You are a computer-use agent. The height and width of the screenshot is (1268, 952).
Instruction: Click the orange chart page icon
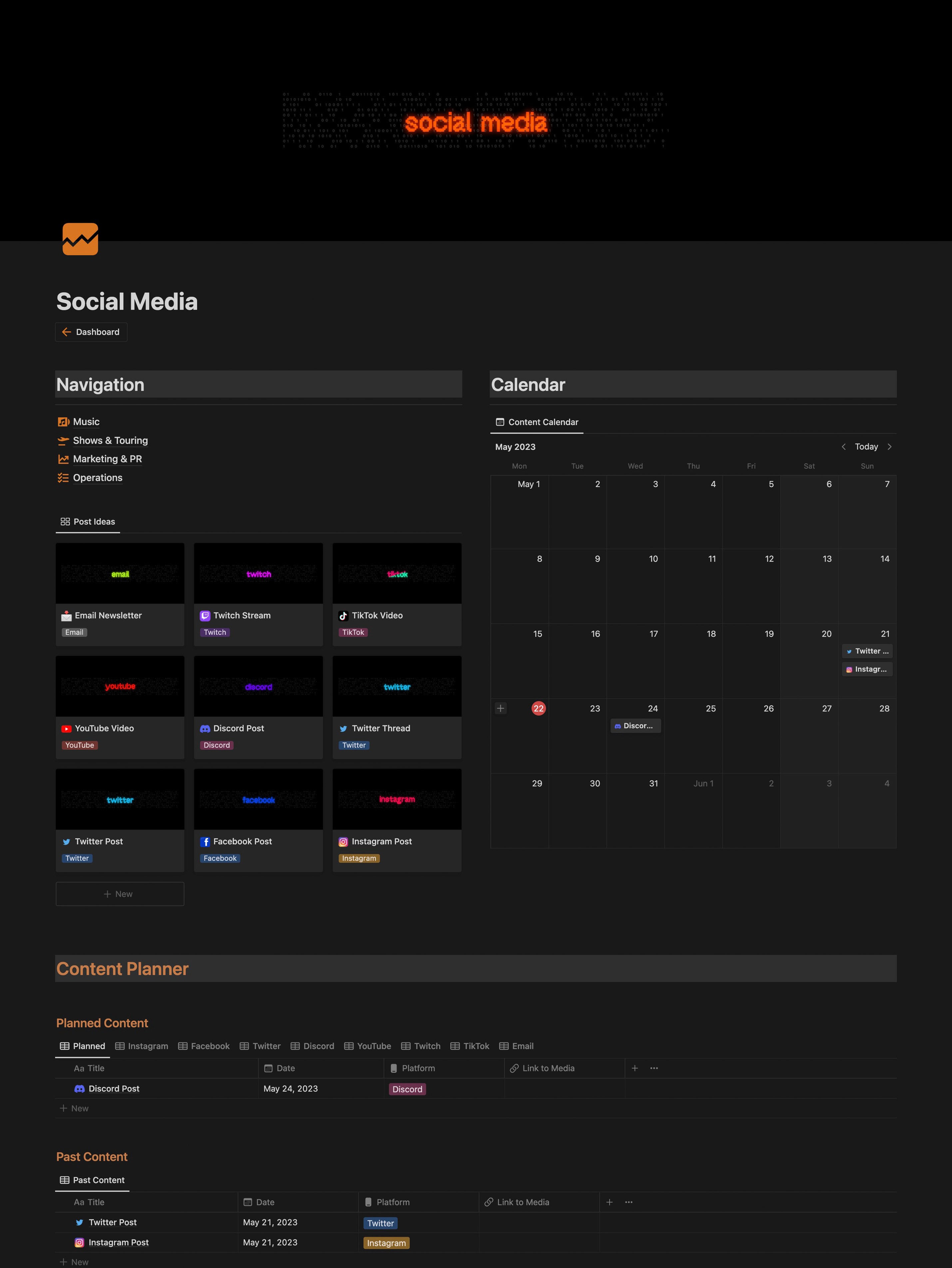pos(80,239)
